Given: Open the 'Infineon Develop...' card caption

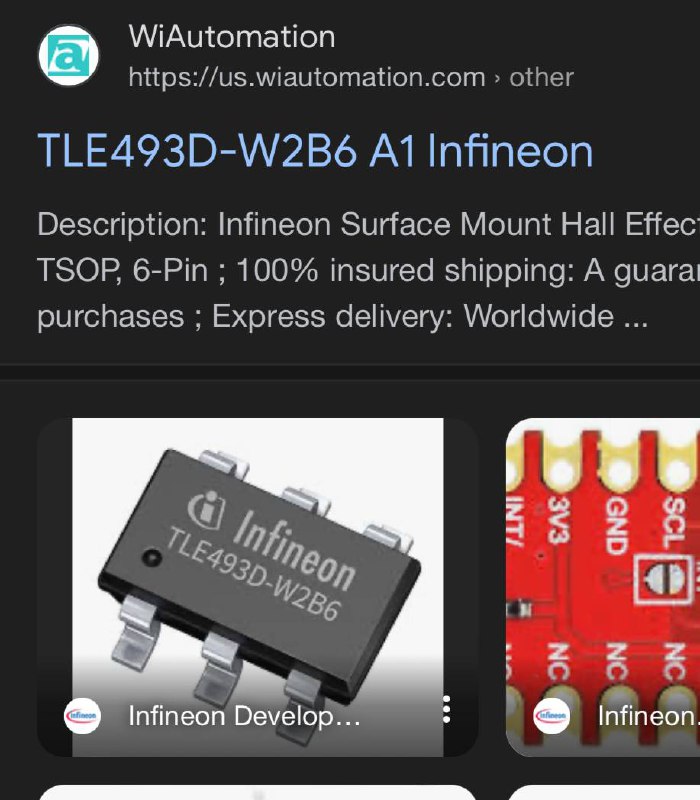Looking at the screenshot, I should click(x=244, y=716).
